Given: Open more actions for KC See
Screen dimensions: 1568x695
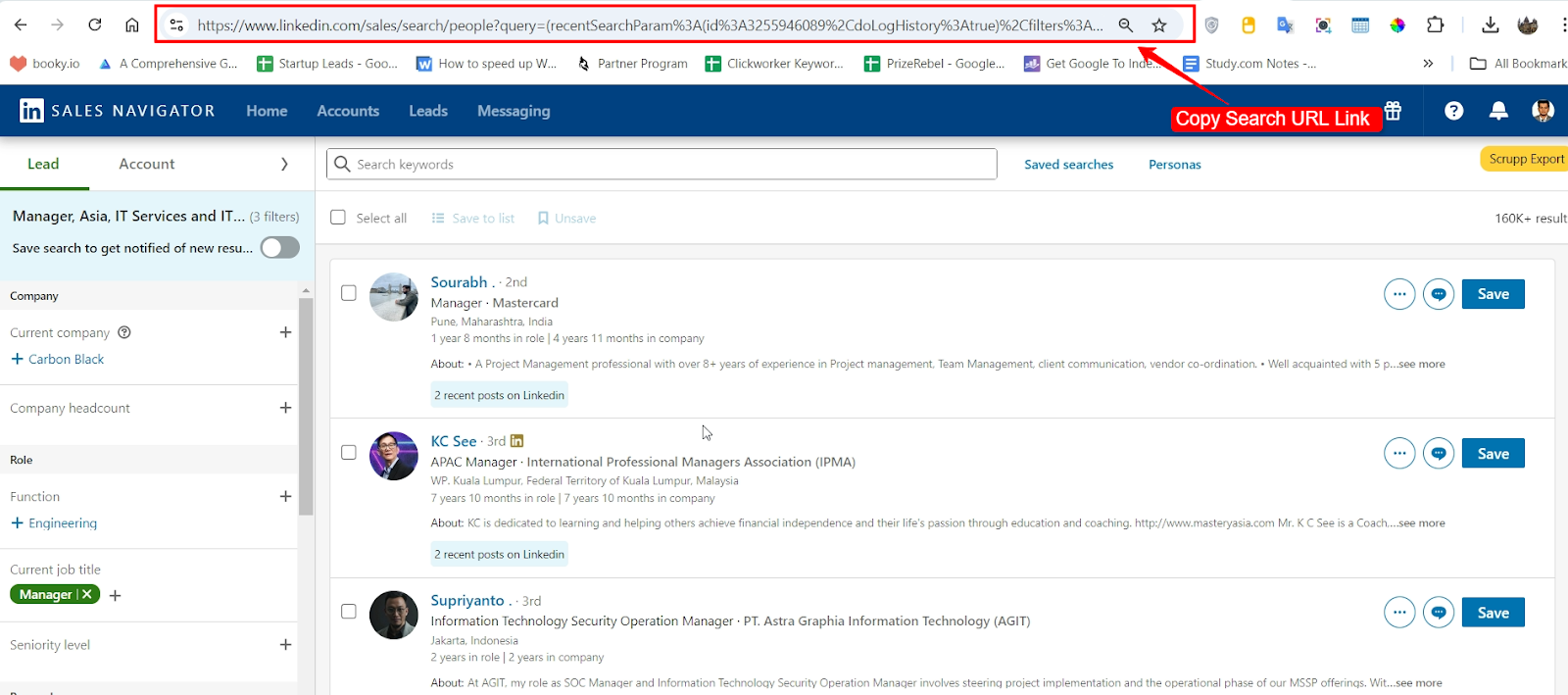Looking at the screenshot, I should [x=1399, y=453].
